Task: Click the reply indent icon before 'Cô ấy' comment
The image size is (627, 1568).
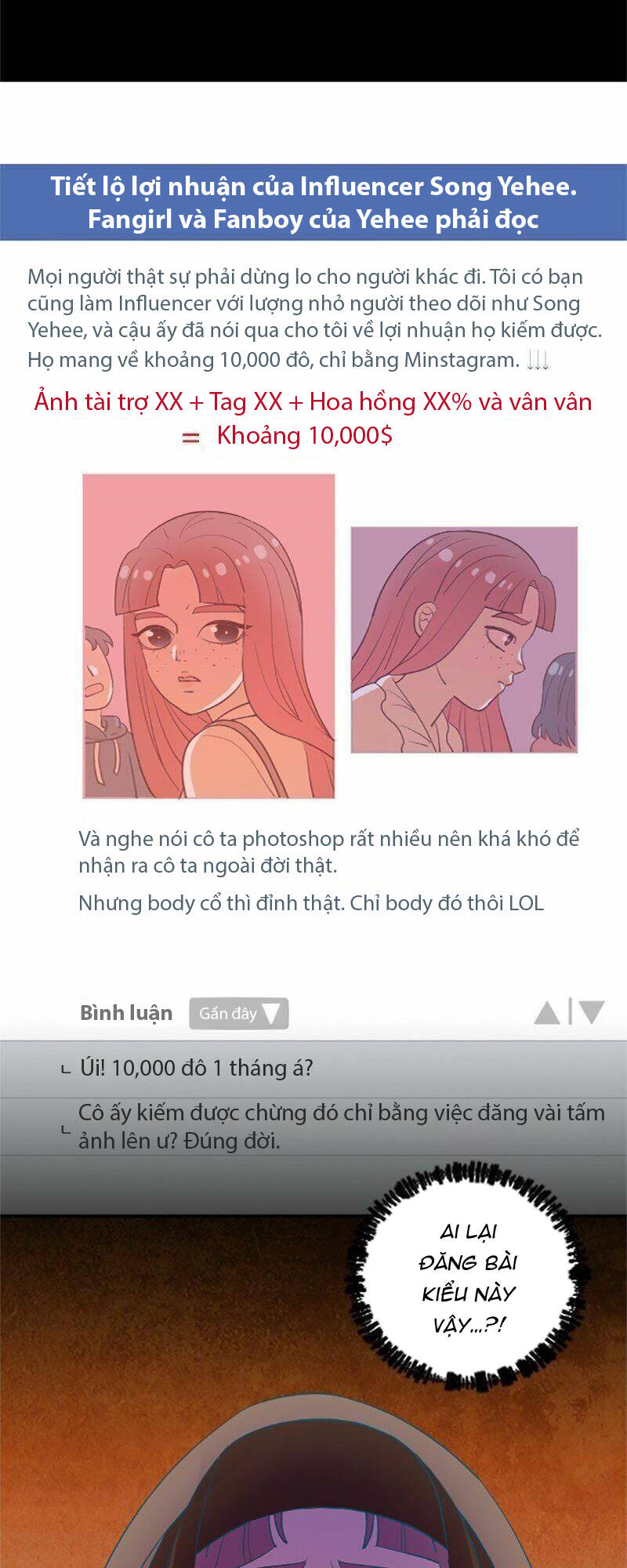Action: point(66,1131)
